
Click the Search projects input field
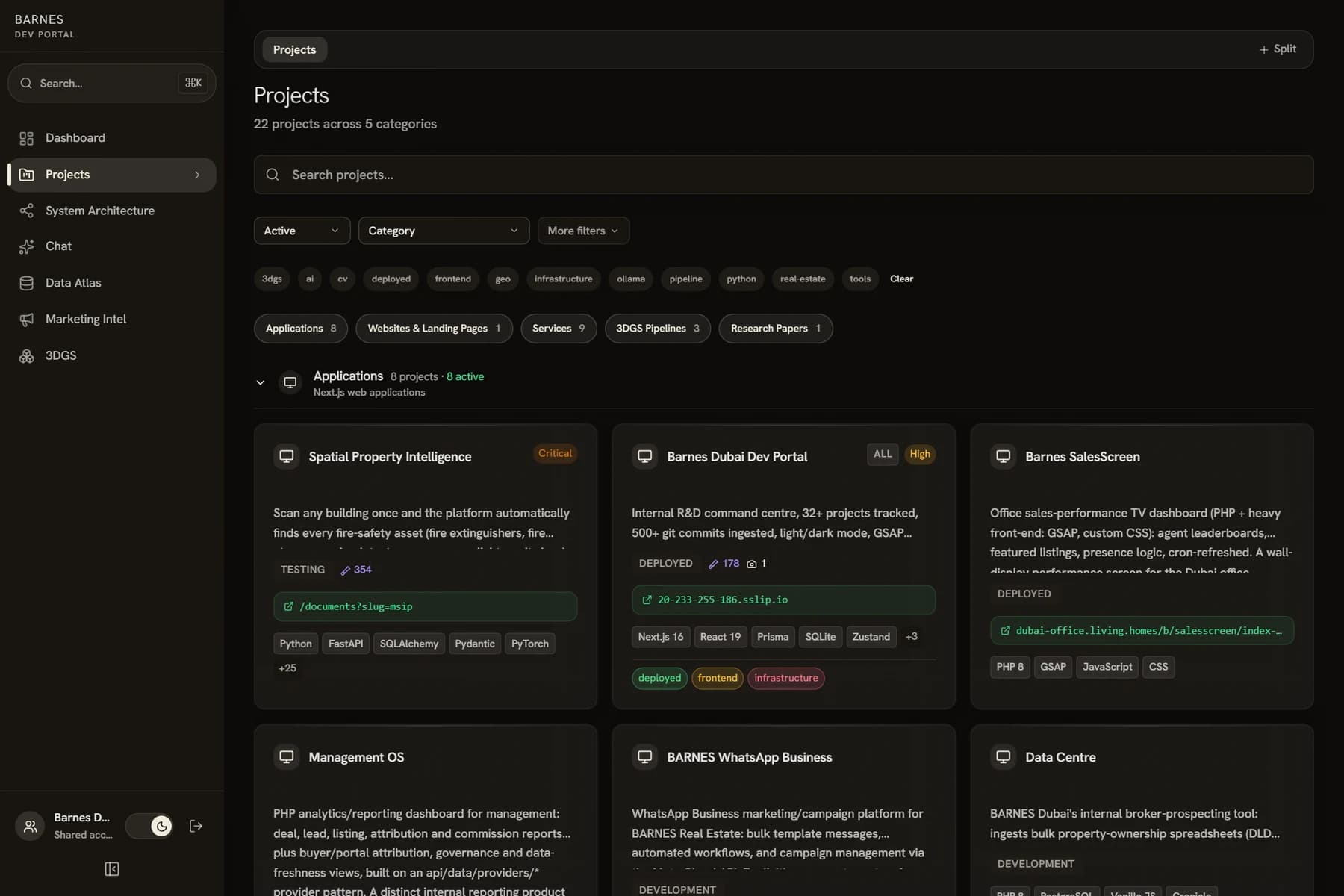783,175
